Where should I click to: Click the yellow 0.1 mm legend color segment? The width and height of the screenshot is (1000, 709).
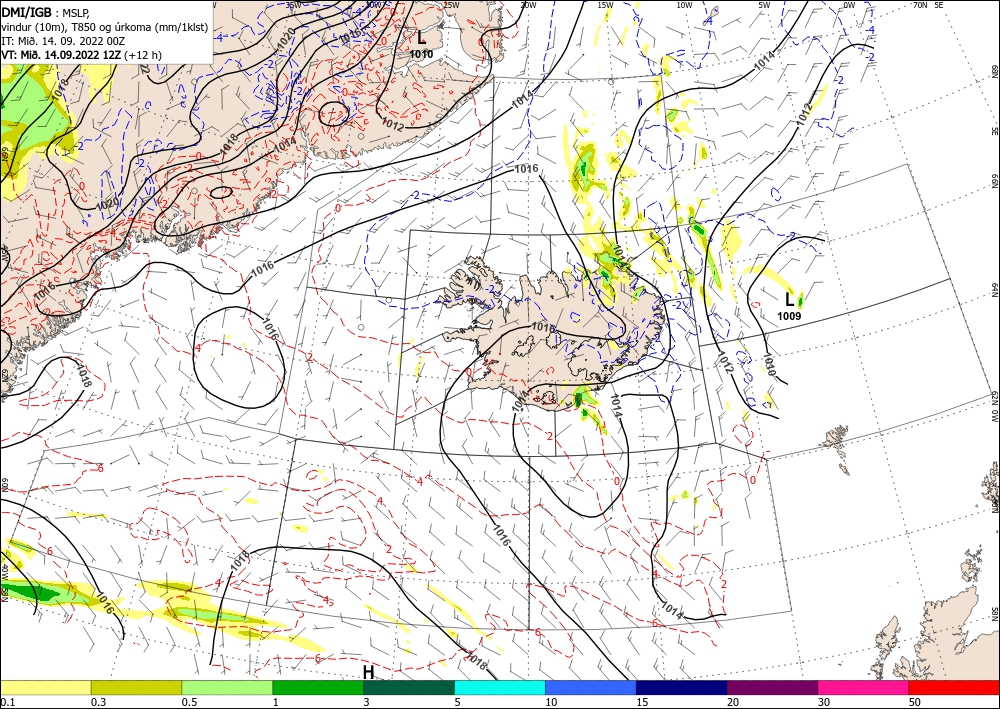coord(45,687)
